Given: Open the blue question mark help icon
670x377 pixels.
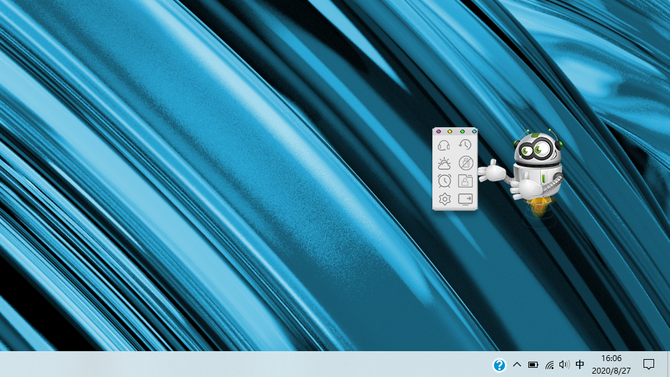Looking at the screenshot, I should click(x=499, y=365).
